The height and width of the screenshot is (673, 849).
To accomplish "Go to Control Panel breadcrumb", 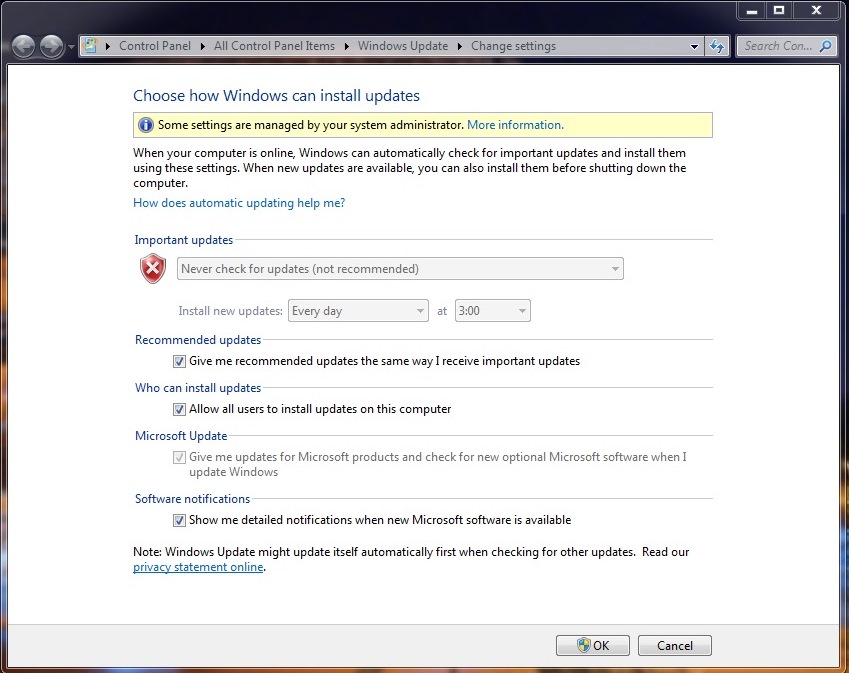I will pyautogui.click(x=155, y=46).
